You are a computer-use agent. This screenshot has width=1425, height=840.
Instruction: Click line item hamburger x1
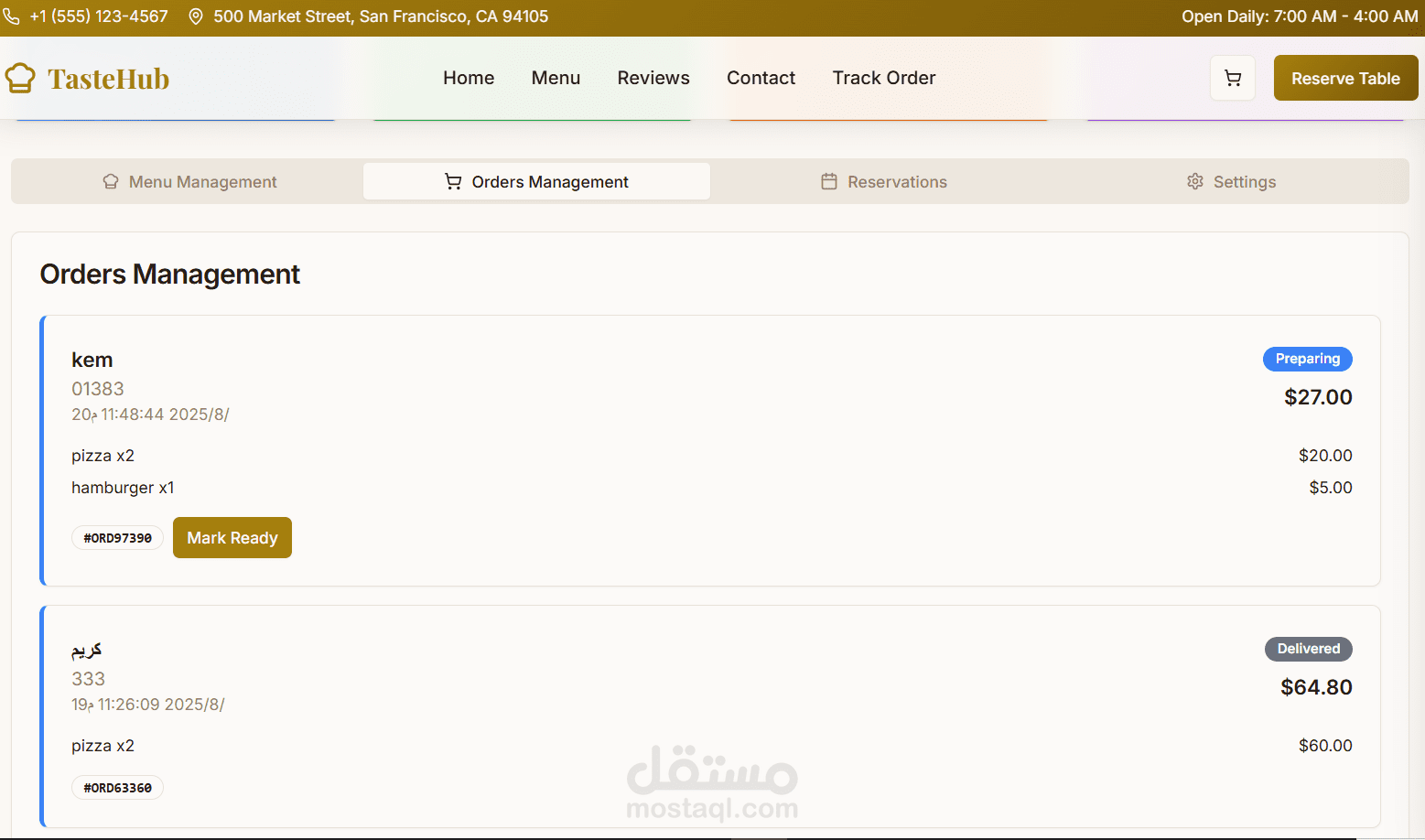(123, 488)
